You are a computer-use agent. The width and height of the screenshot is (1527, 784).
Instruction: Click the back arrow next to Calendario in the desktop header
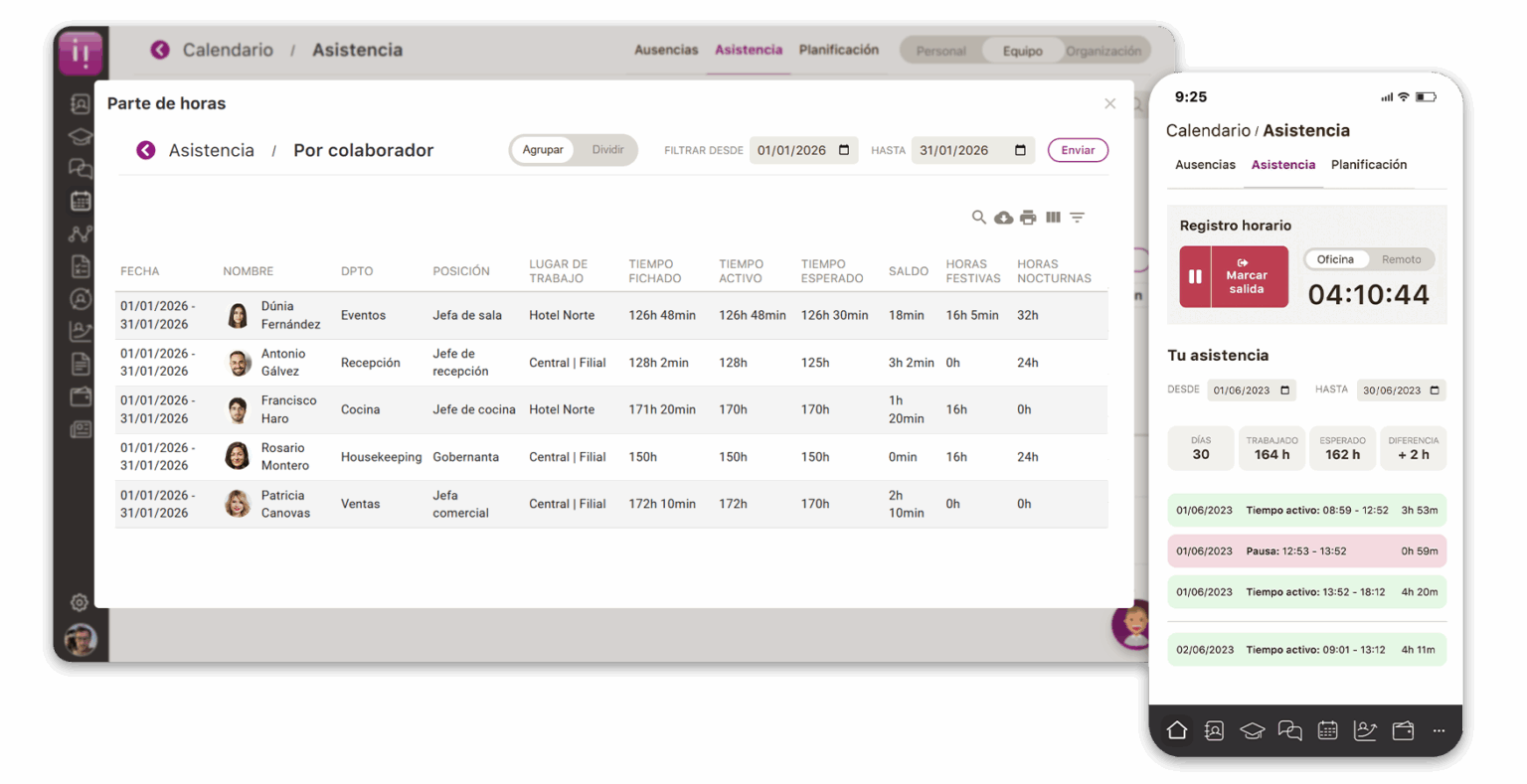coord(160,50)
